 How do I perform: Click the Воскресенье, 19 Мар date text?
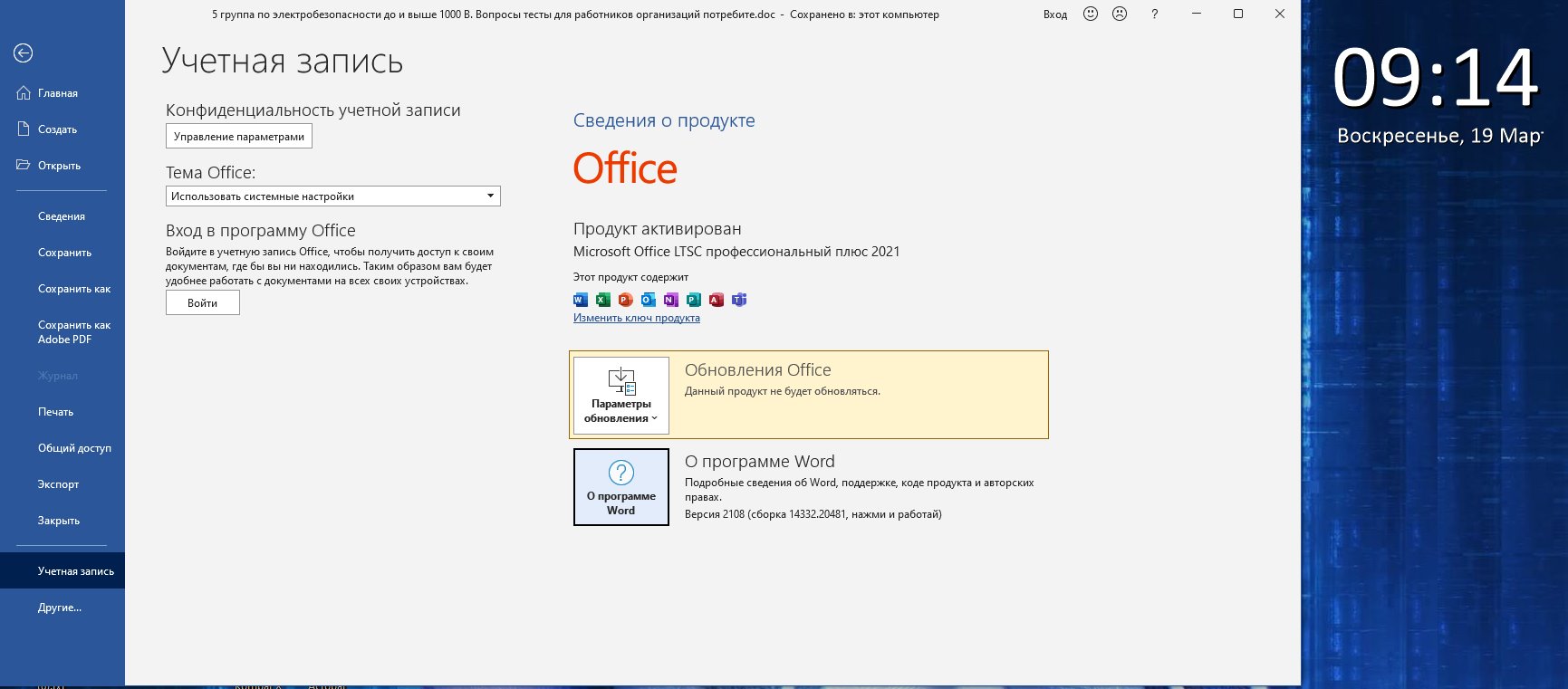tap(1439, 136)
